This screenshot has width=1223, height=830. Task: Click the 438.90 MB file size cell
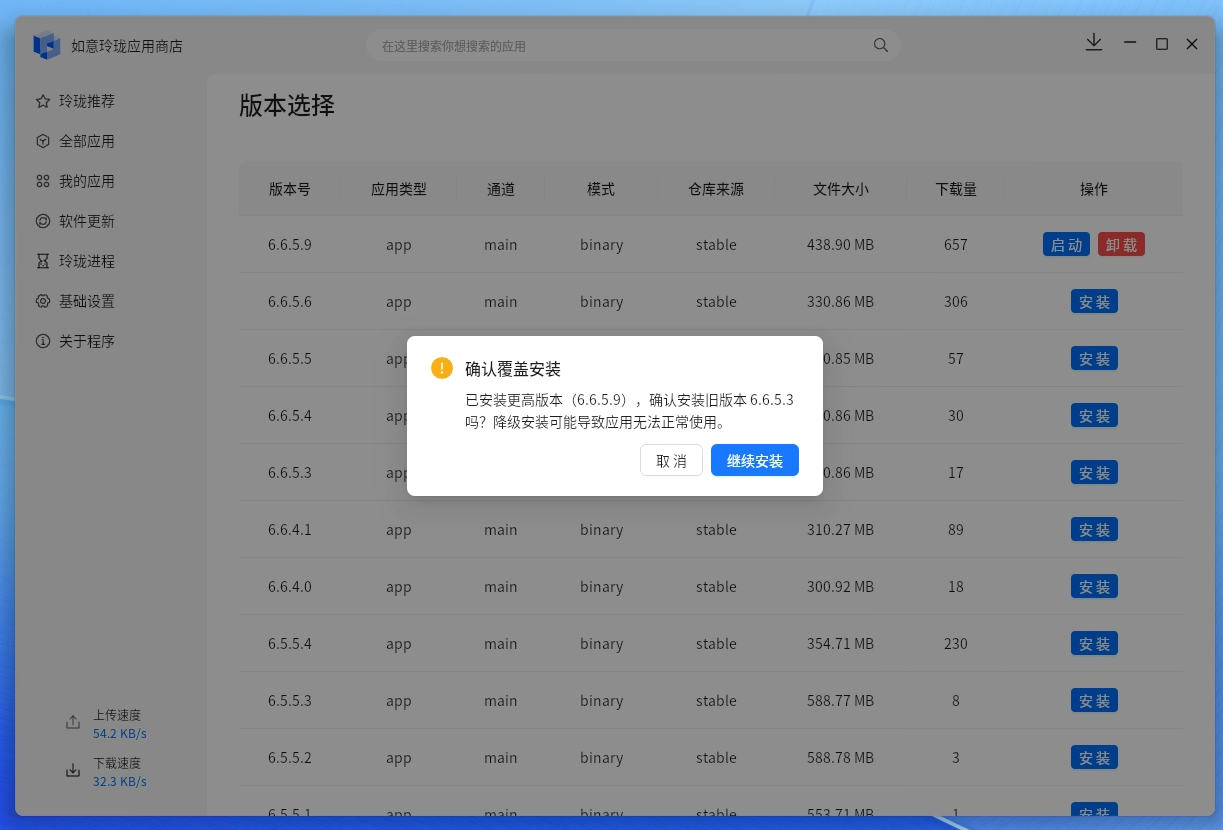point(841,245)
